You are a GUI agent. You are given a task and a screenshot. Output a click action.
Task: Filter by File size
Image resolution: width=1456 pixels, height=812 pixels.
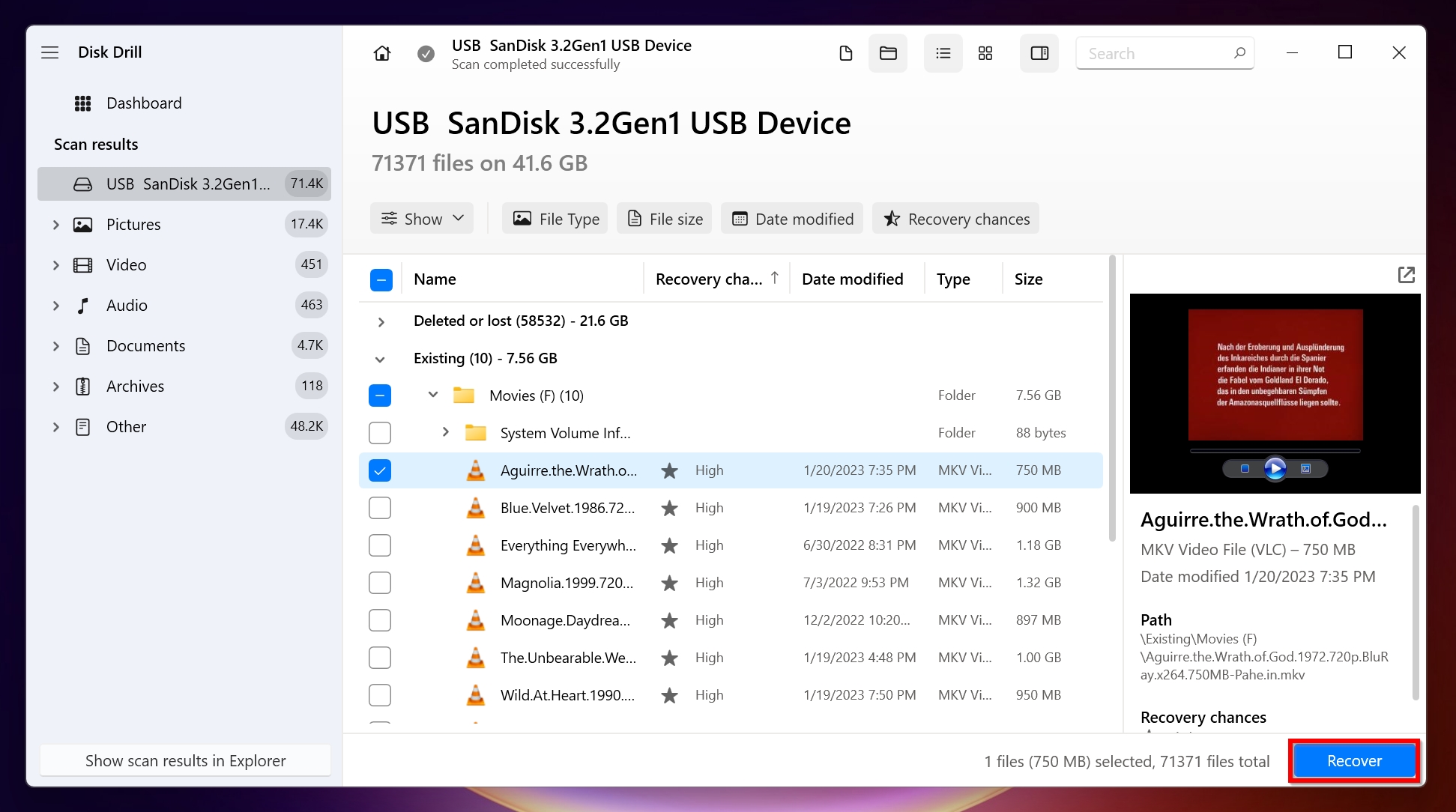(x=665, y=219)
